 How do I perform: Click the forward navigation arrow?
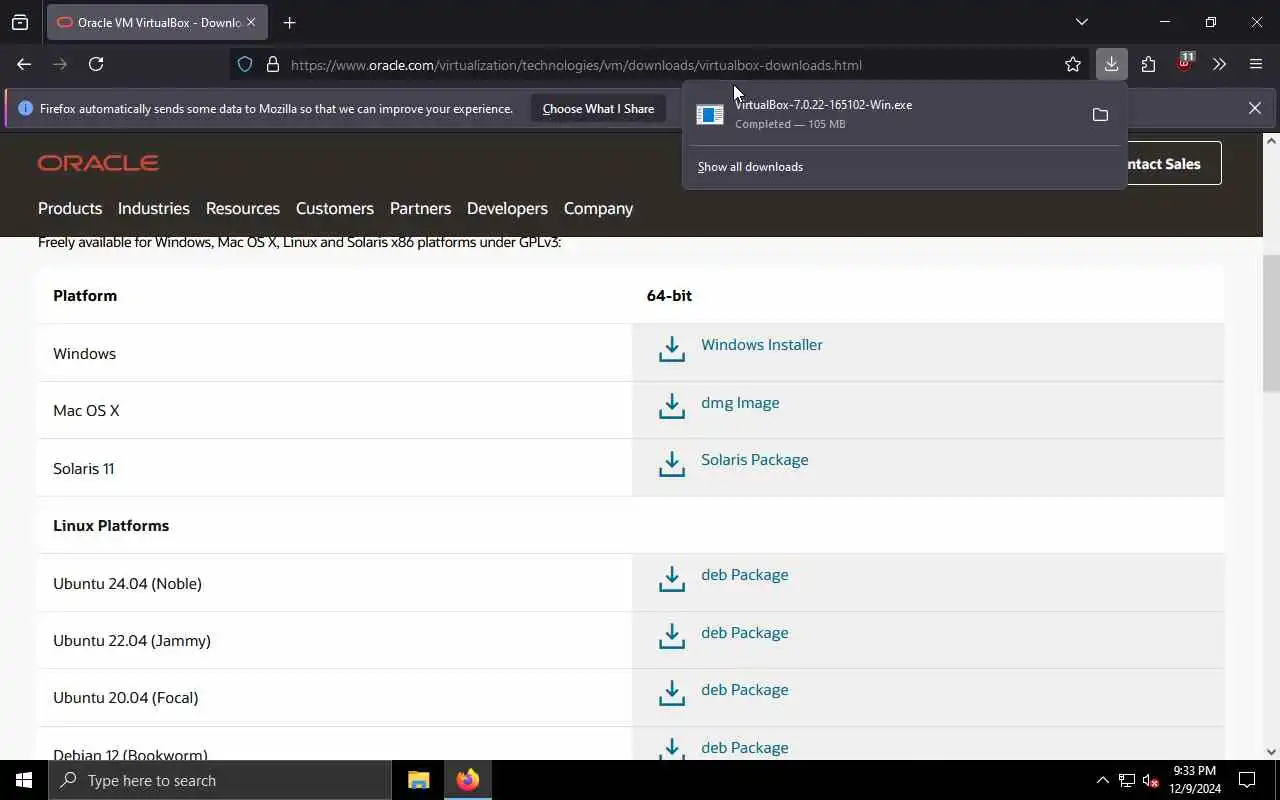click(x=60, y=64)
